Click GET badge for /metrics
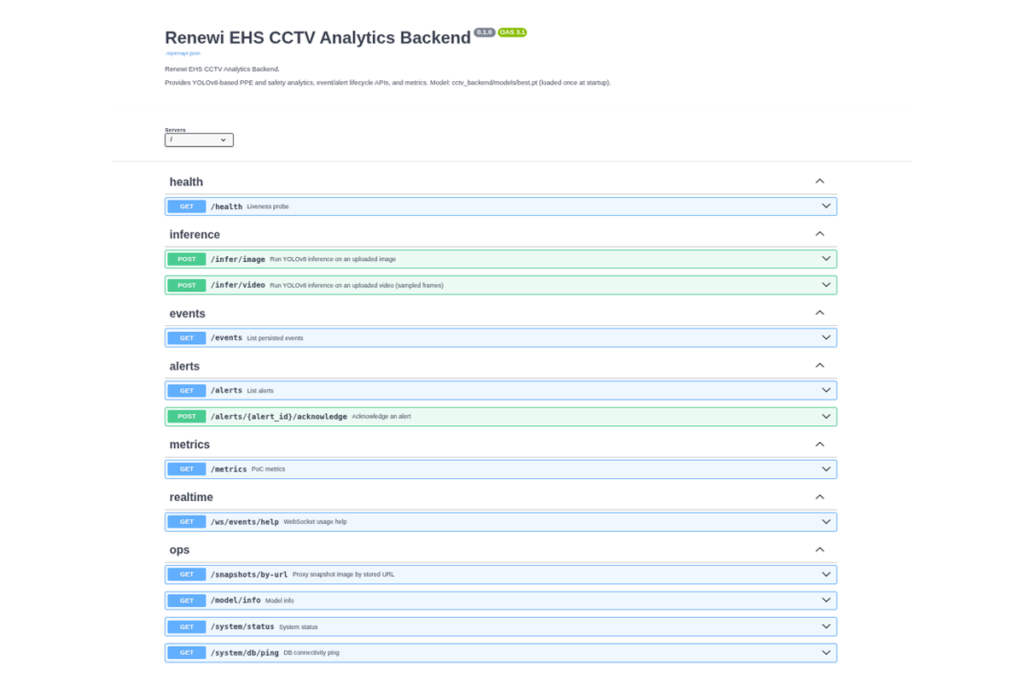1024x694 pixels. tap(187, 469)
